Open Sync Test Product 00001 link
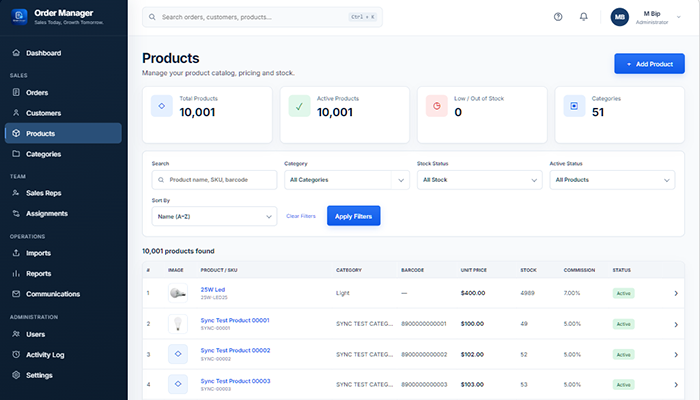The width and height of the screenshot is (700, 400). (x=235, y=320)
